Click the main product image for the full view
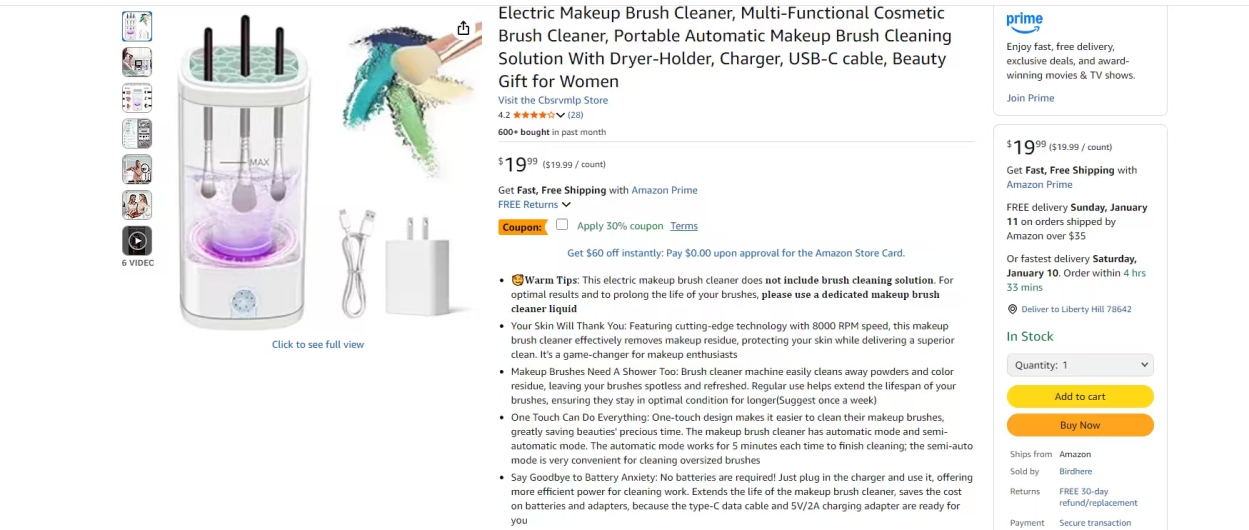Screen dimensions: 1249x530 pos(318,175)
